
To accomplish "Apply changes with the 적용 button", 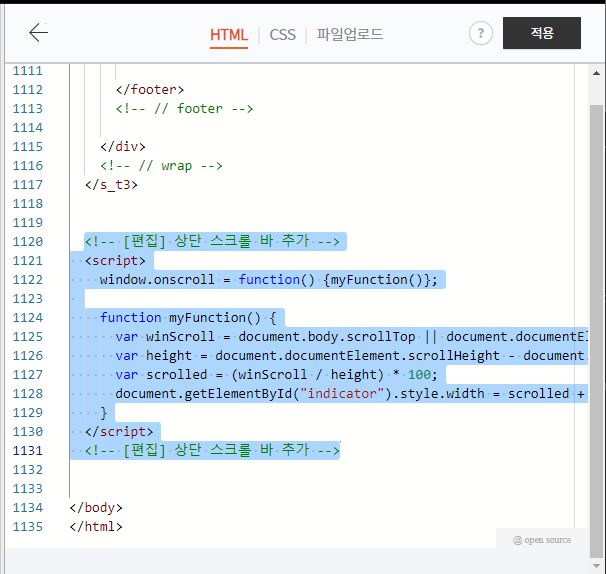I will point(542,33).
